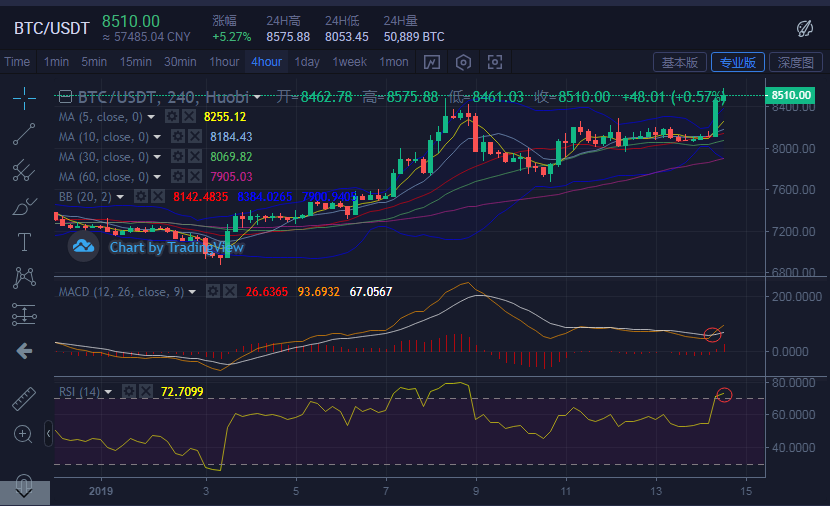Open settings gear for BB indicator
This screenshot has width=830, height=506.
tap(141, 197)
